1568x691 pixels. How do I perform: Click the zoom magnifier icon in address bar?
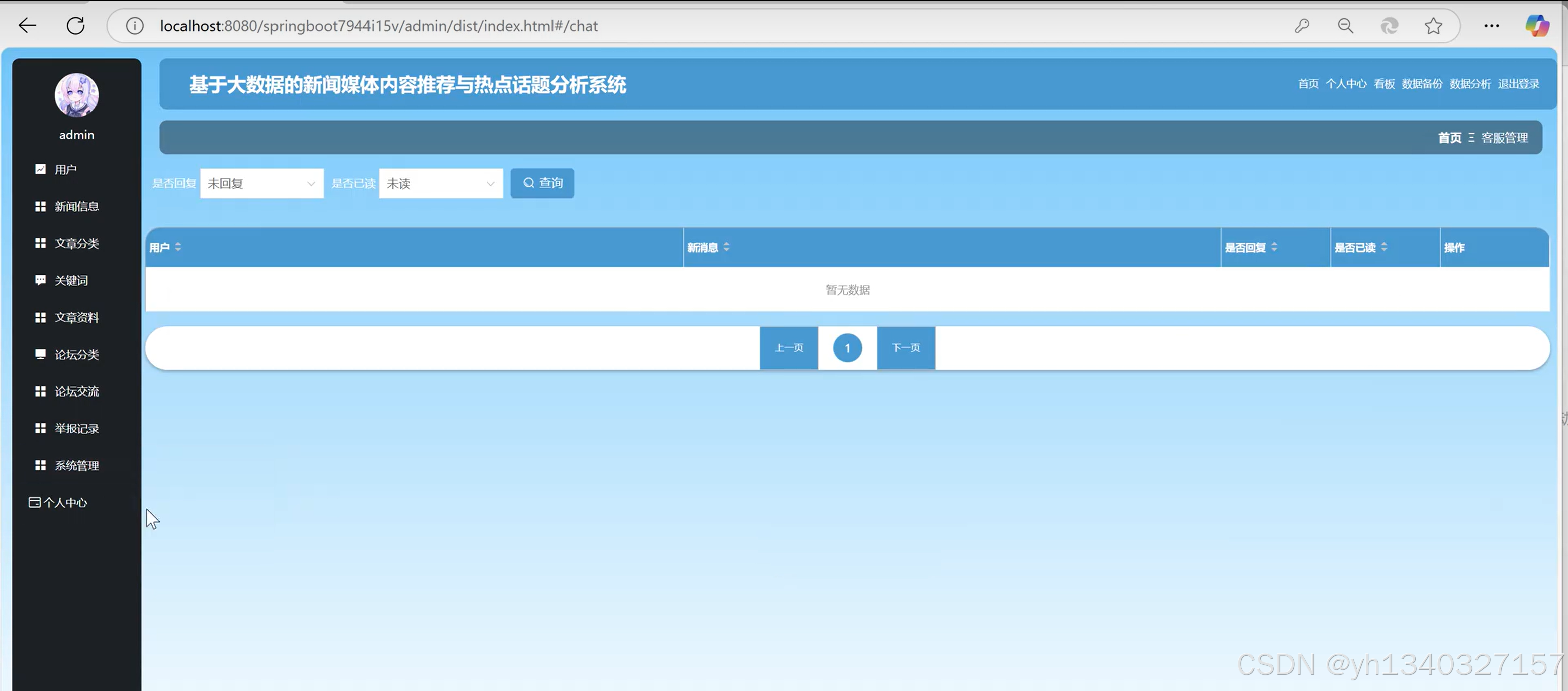coord(1345,26)
